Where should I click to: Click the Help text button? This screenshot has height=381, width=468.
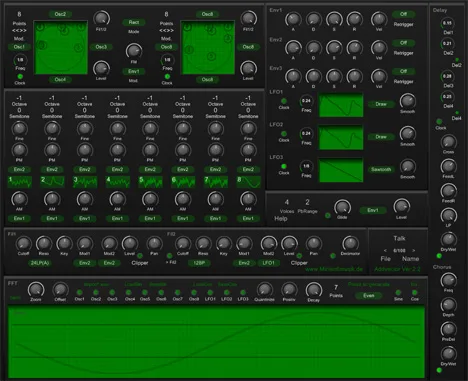281,219
